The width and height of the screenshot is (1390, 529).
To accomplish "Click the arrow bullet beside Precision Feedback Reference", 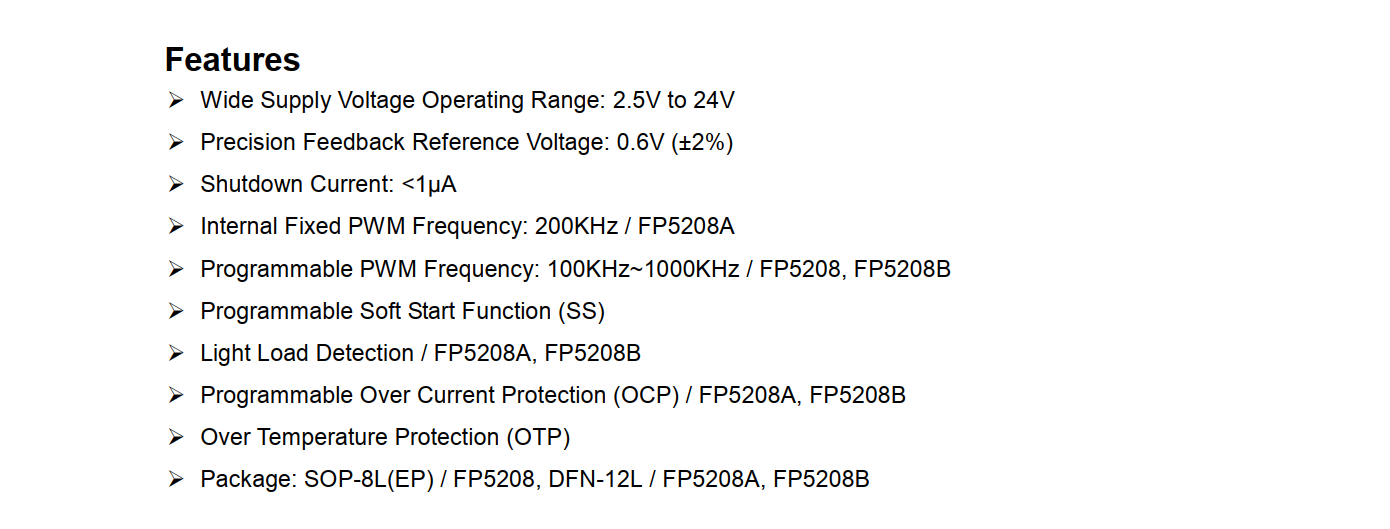I will (176, 142).
